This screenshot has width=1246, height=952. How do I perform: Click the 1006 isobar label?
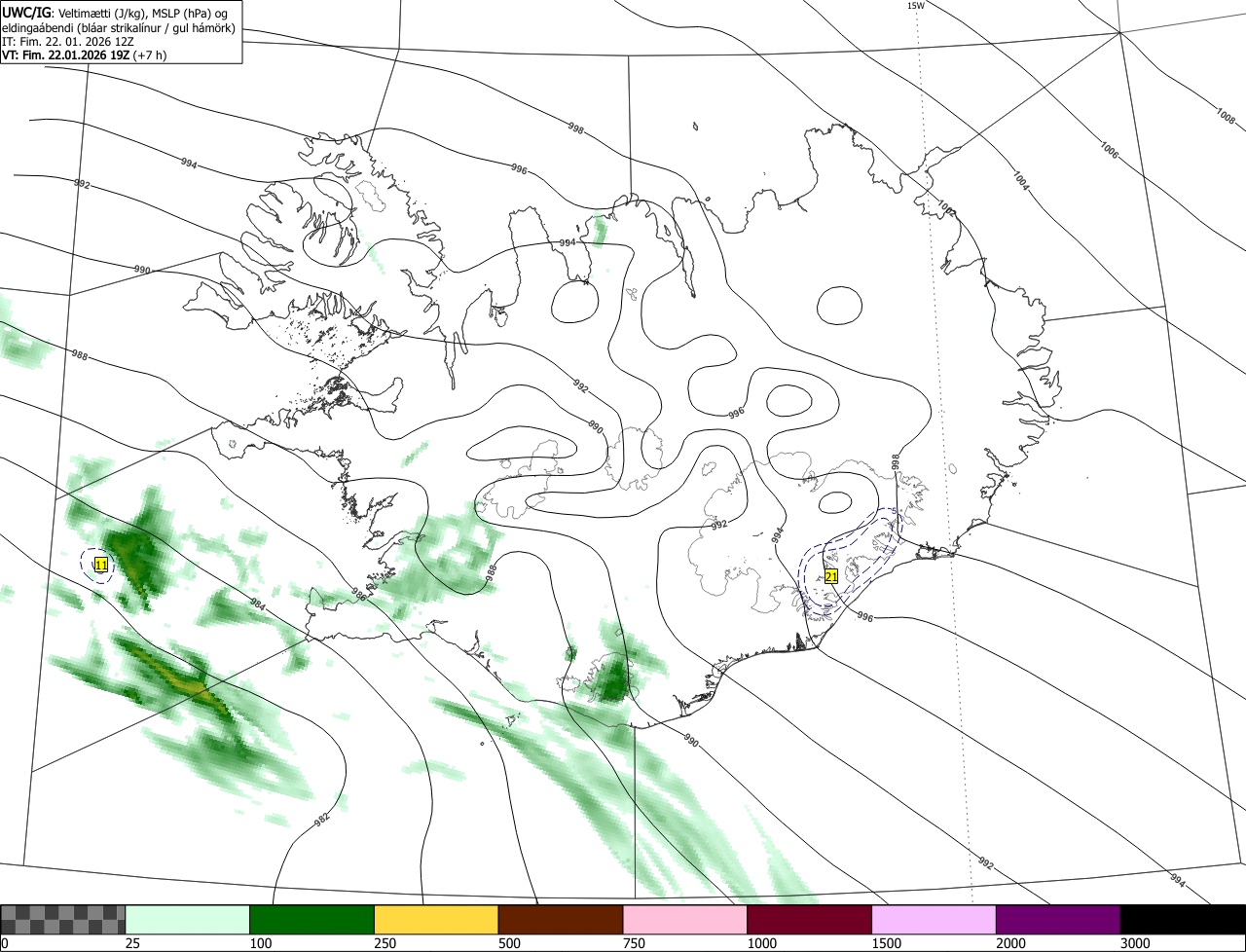click(1109, 149)
